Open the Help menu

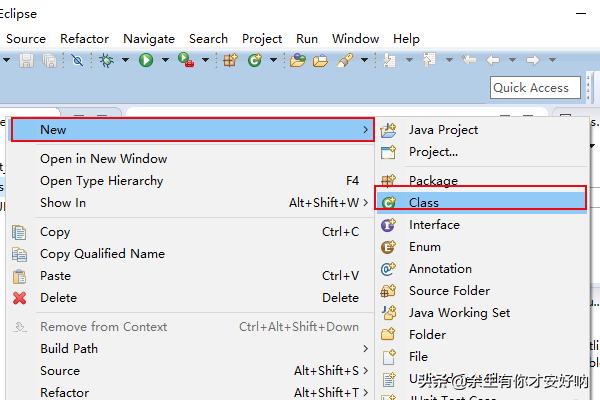pyautogui.click(x=406, y=39)
